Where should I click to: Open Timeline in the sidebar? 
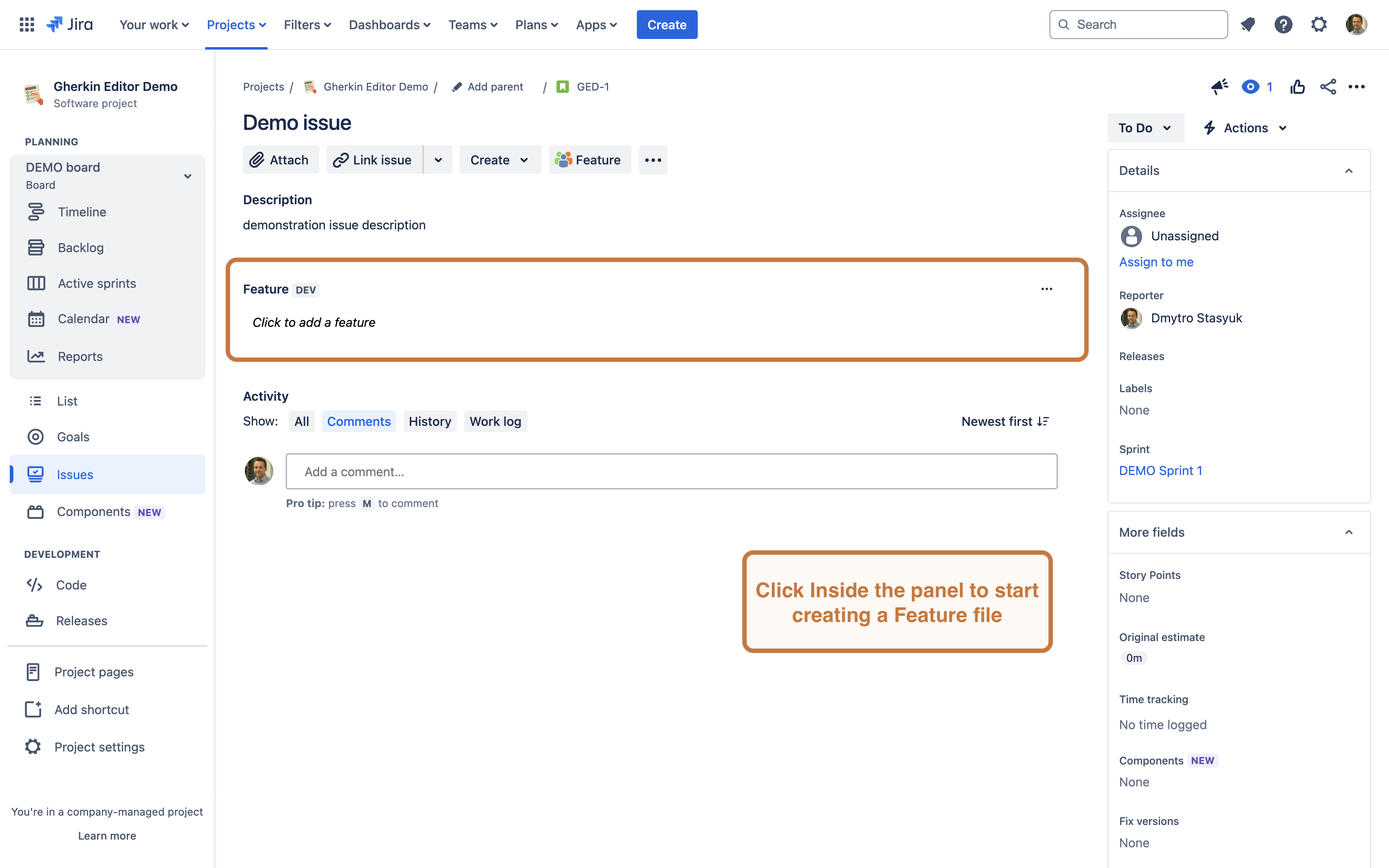pyautogui.click(x=107, y=212)
